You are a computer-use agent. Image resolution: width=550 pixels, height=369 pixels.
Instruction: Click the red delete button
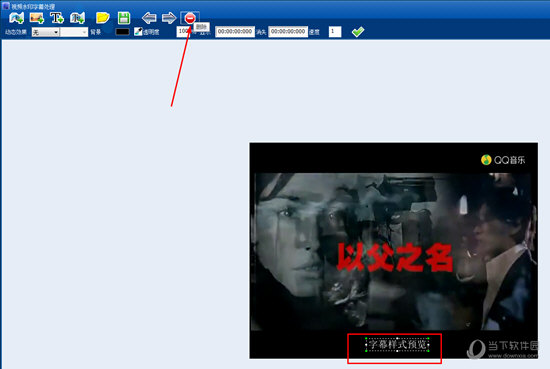190,18
